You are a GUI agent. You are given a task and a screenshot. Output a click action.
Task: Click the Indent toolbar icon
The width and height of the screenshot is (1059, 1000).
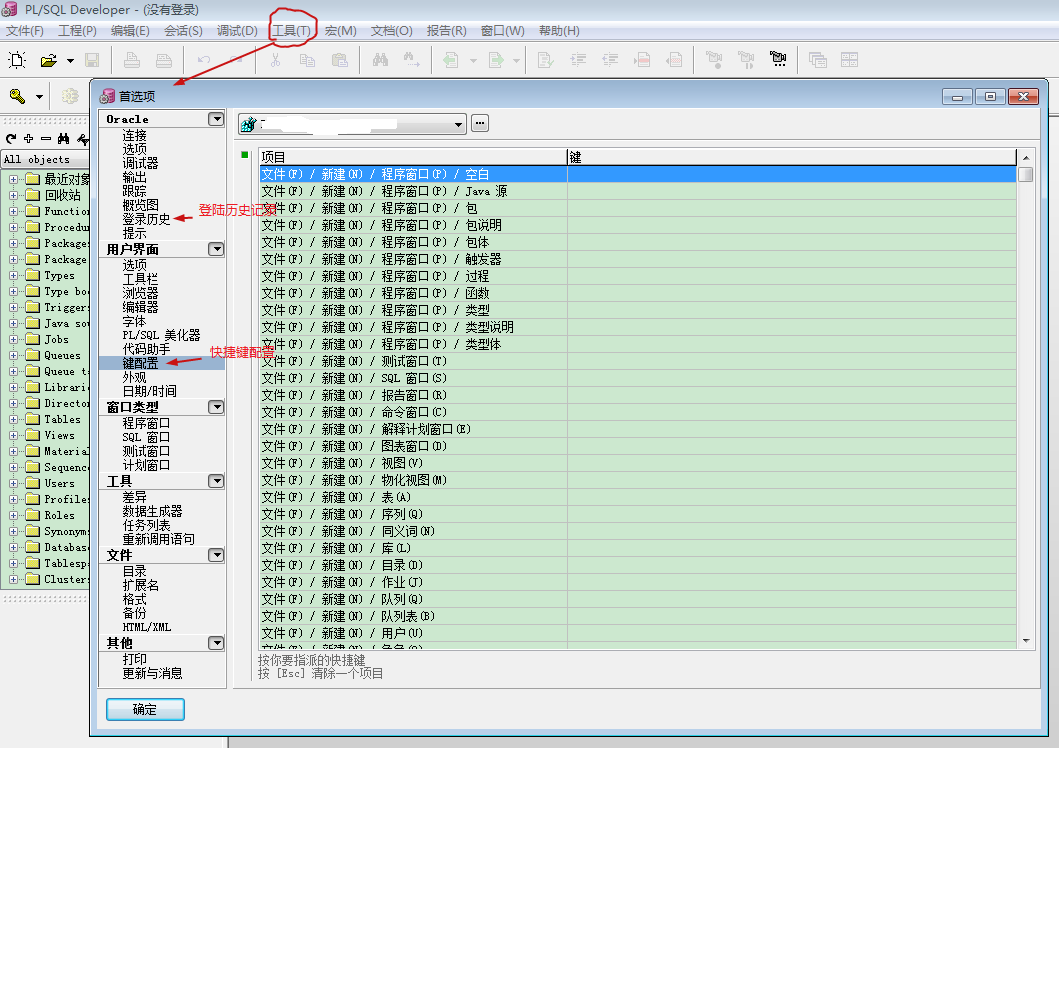(578, 60)
